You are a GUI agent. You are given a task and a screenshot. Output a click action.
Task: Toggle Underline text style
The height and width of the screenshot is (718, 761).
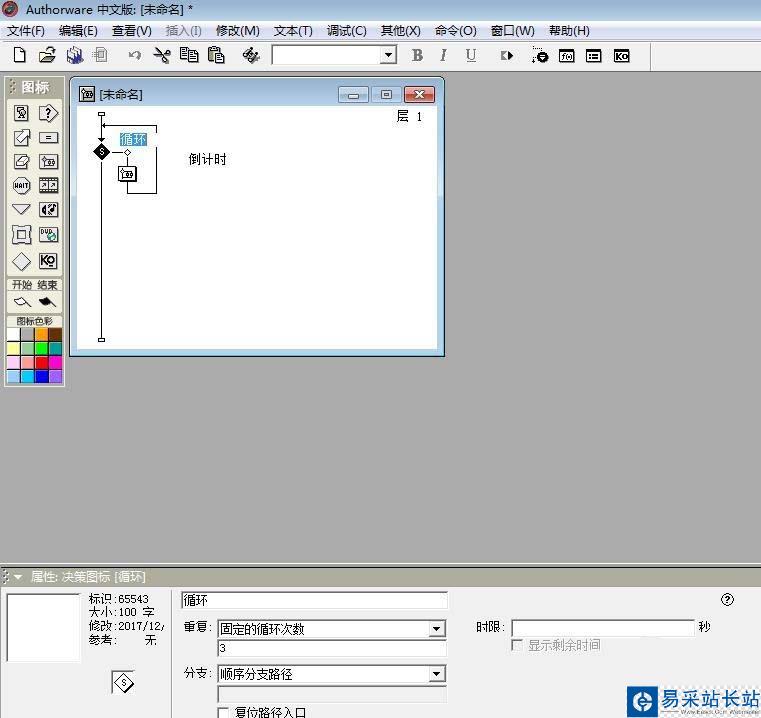click(470, 55)
